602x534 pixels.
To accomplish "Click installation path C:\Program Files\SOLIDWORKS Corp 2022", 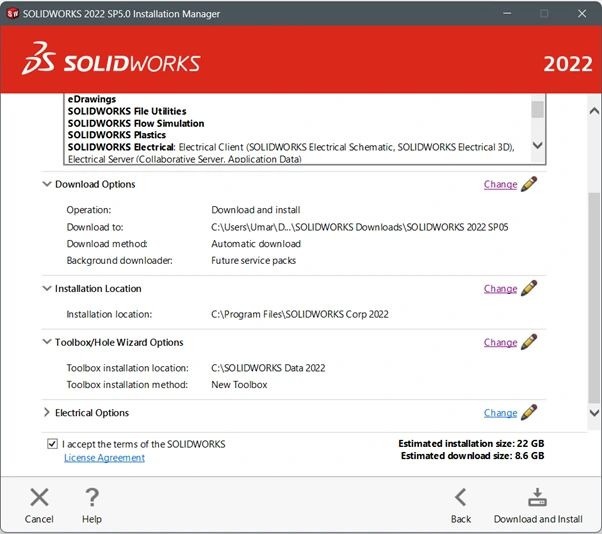I will click(x=300, y=314).
